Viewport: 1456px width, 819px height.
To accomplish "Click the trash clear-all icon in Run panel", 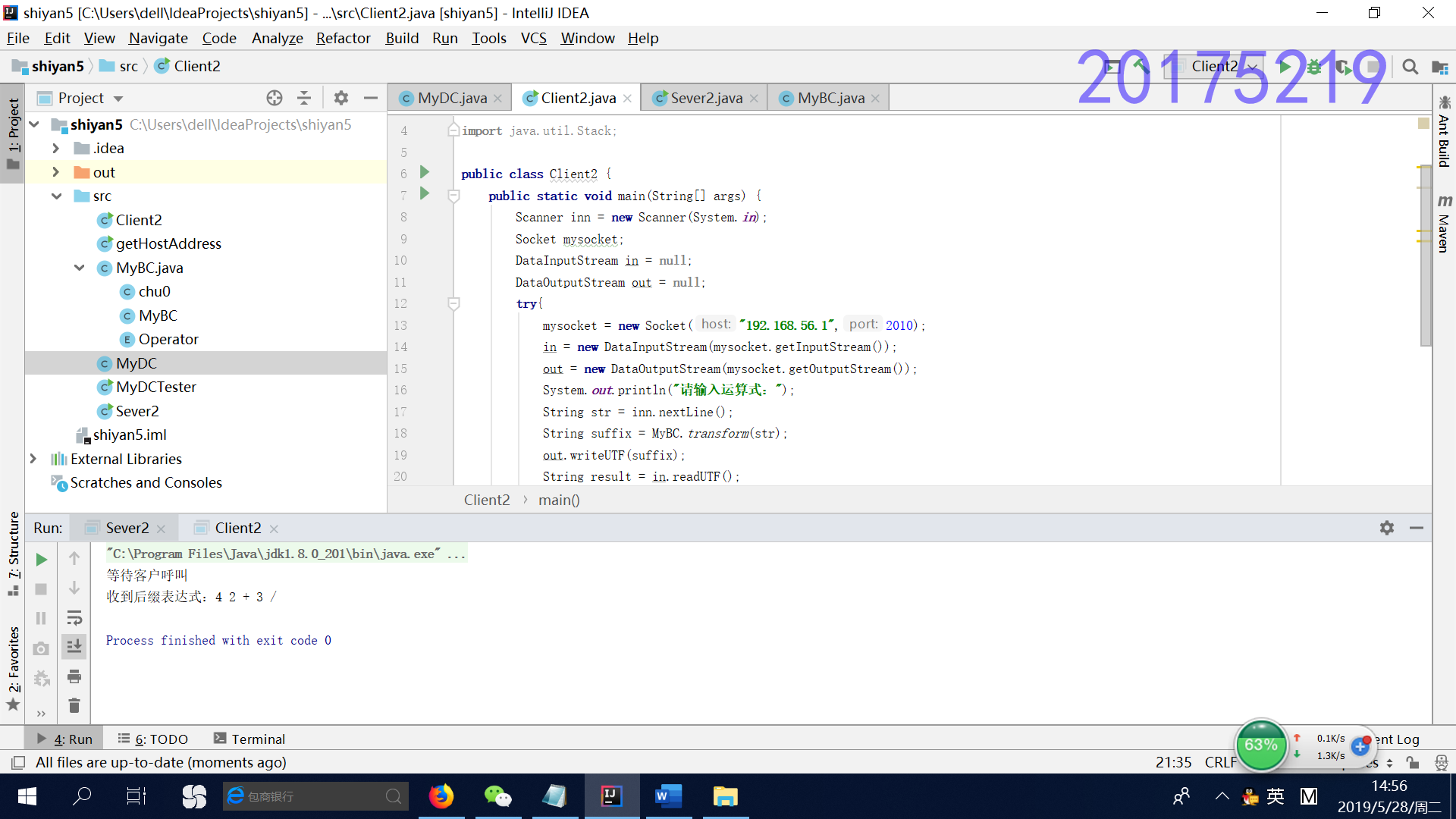I will pyautogui.click(x=74, y=706).
